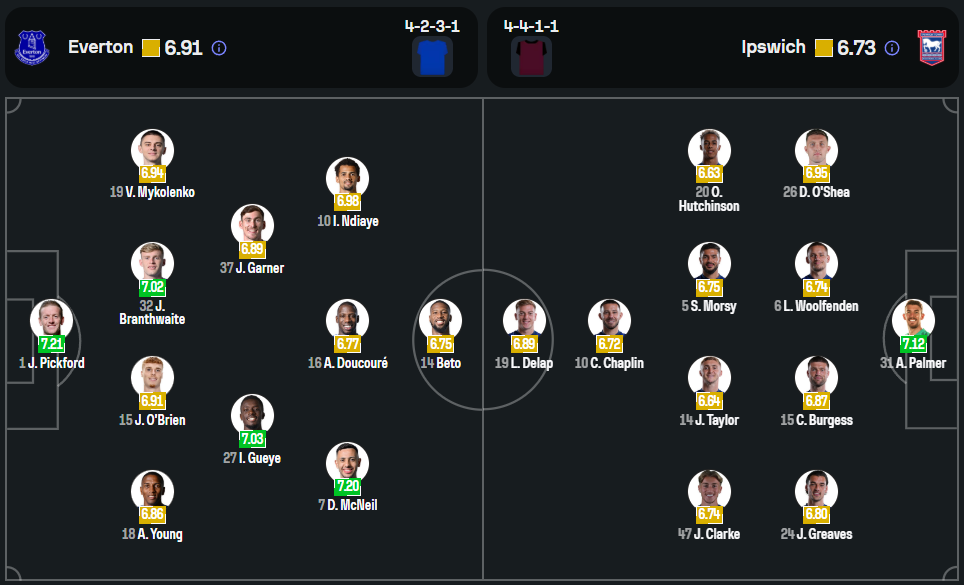Click I. Gueye's 7.03 rating badge
This screenshot has width=964, height=585.
252,439
